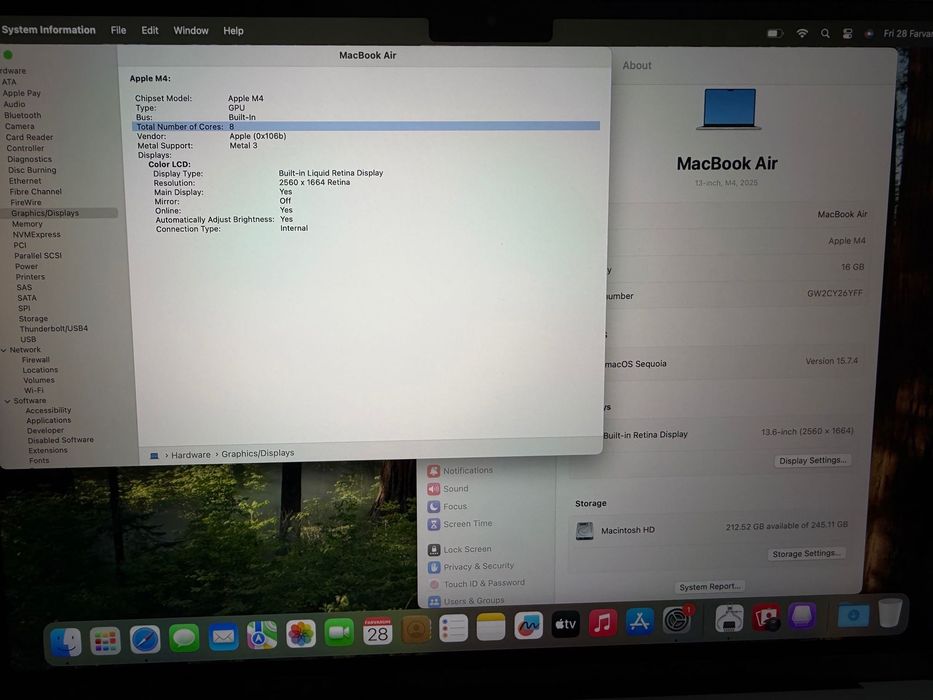Open Music app in the Dock
Image resolution: width=933 pixels, height=700 pixels.
pyautogui.click(x=602, y=623)
